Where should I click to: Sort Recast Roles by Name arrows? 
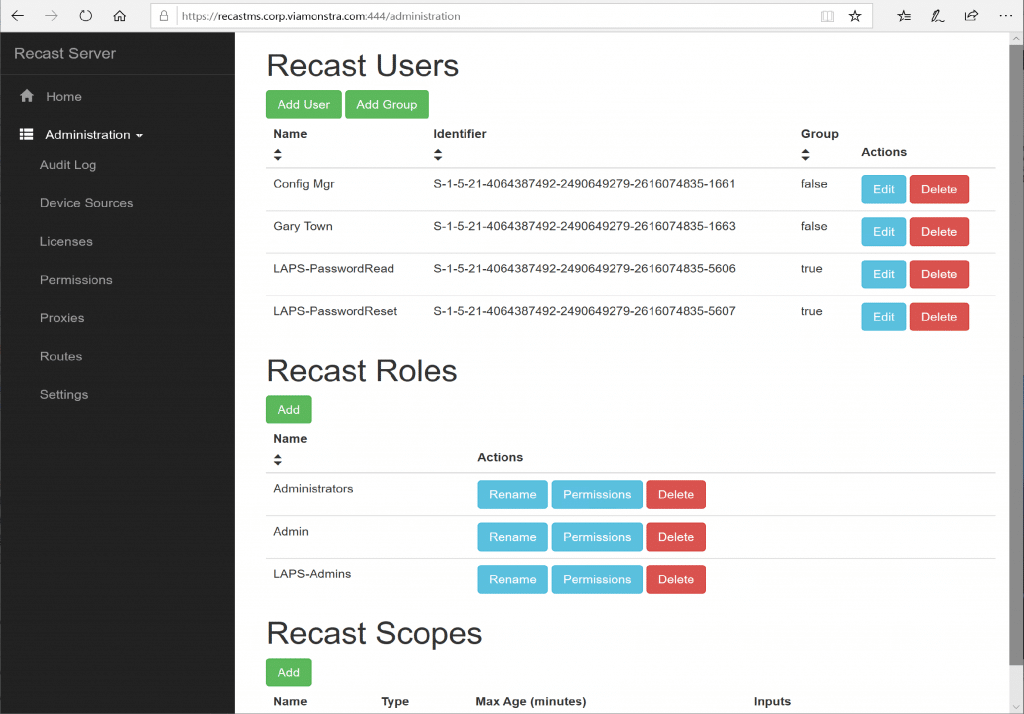[278, 460]
